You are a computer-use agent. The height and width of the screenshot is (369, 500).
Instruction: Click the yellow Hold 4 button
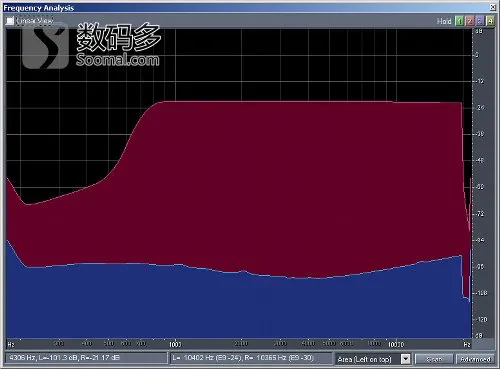click(490, 21)
